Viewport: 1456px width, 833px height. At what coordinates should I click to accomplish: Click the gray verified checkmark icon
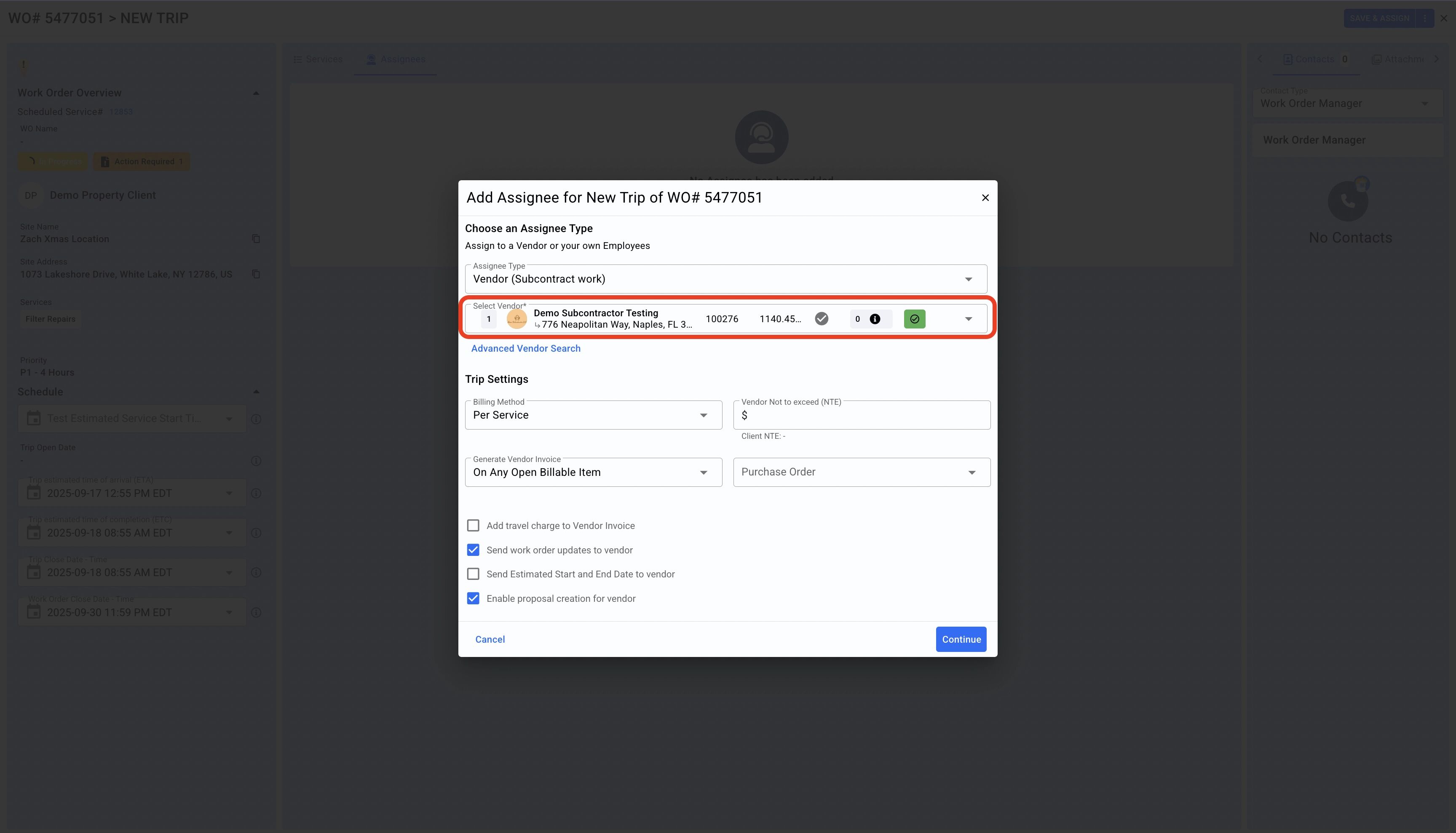pyautogui.click(x=821, y=319)
